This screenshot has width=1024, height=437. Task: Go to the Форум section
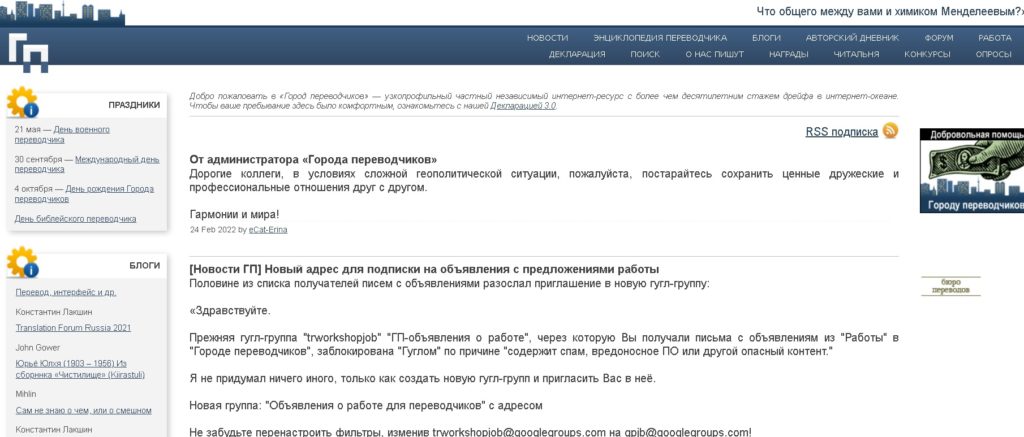point(924,38)
